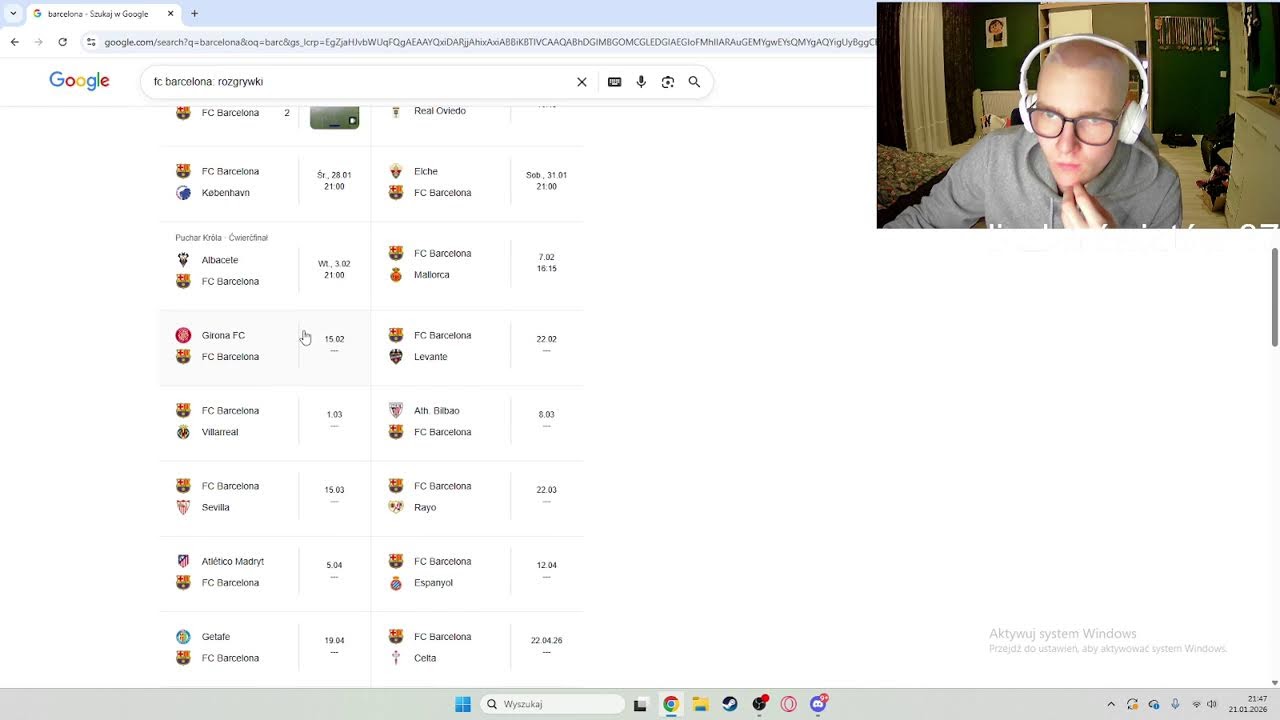Click the Mallorca team crest
Viewport: 1280px width, 720px height.
click(x=396, y=275)
